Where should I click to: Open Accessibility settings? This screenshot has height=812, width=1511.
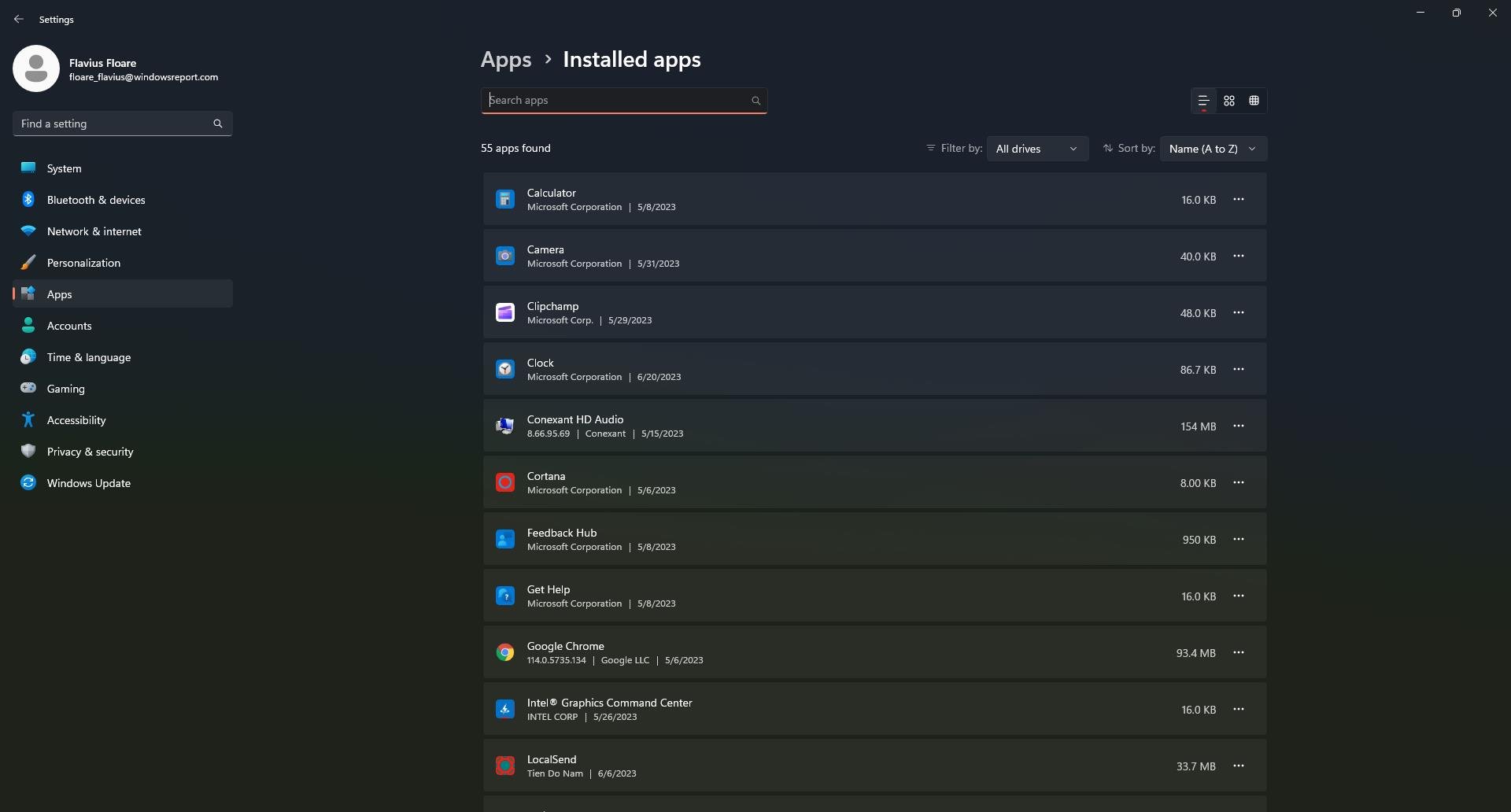point(123,420)
